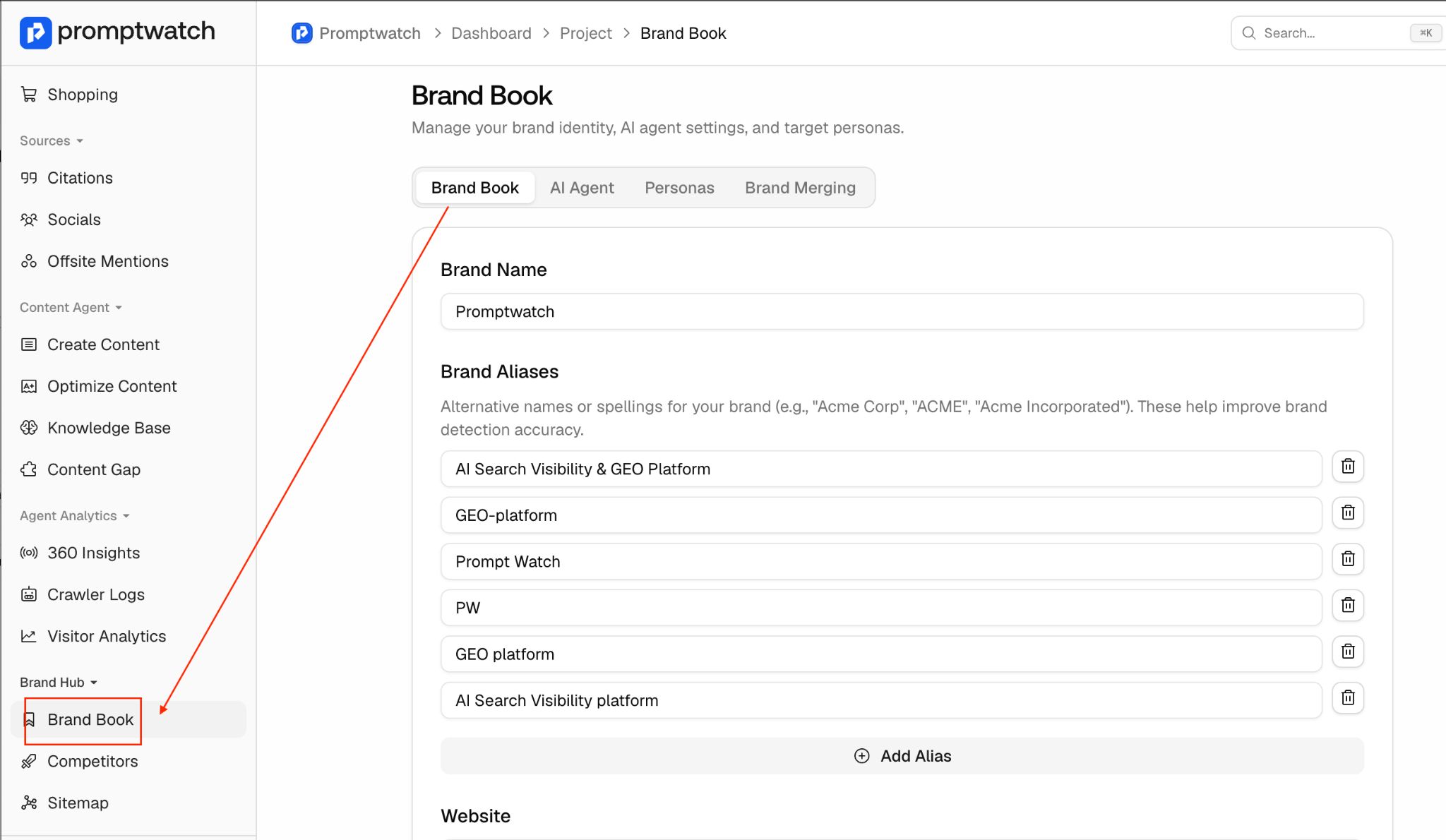The width and height of the screenshot is (1446, 840).
Task: Click the Competitors swords icon
Action: coord(28,761)
